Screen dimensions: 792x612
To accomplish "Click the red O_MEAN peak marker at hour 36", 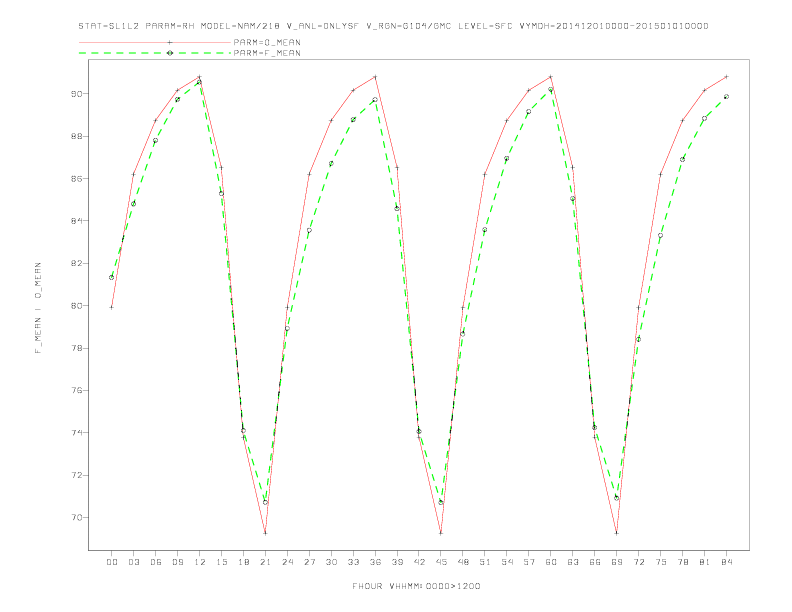I will [375, 77].
